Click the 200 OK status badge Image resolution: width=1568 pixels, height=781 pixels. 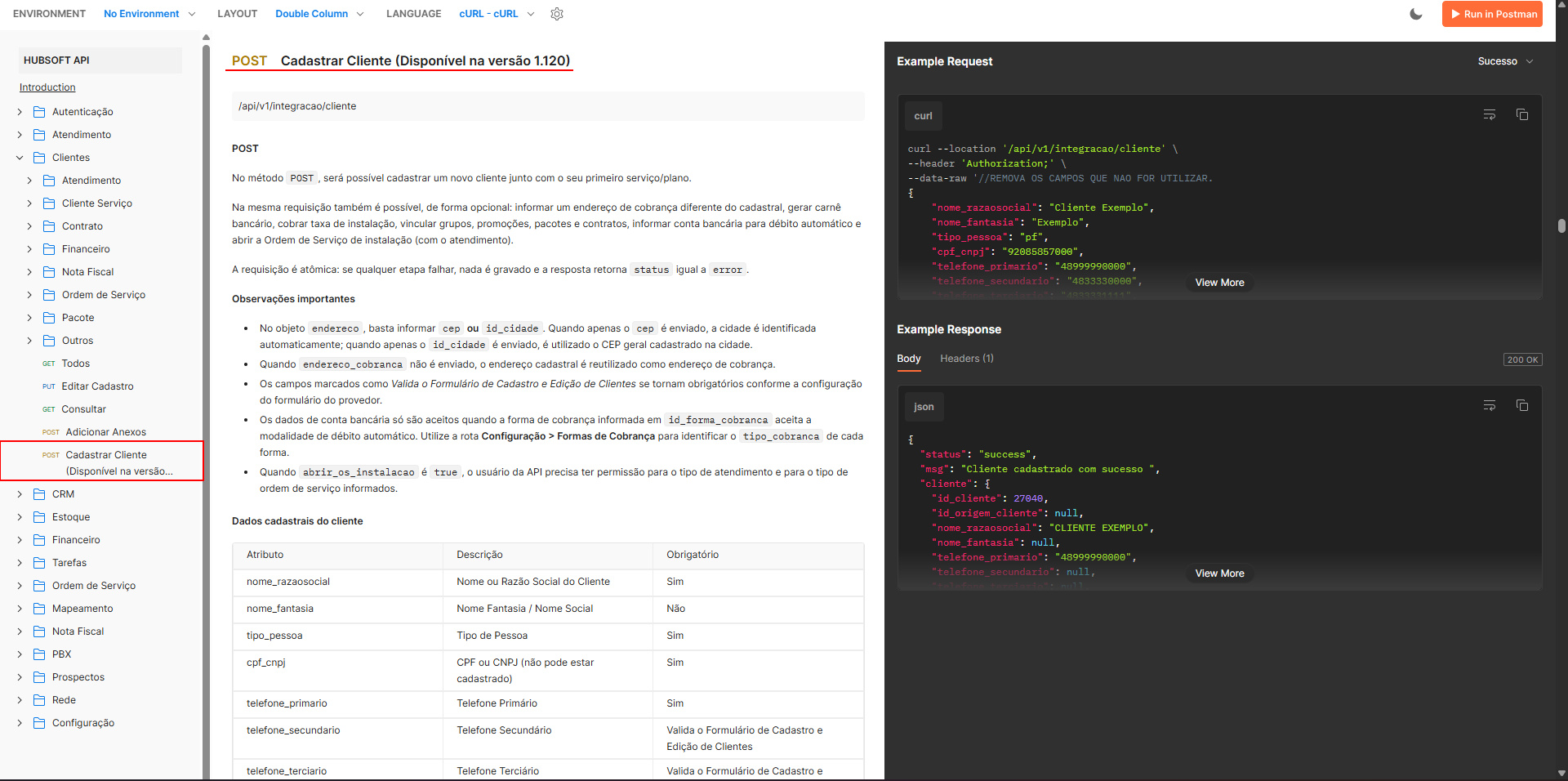tap(1522, 359)
